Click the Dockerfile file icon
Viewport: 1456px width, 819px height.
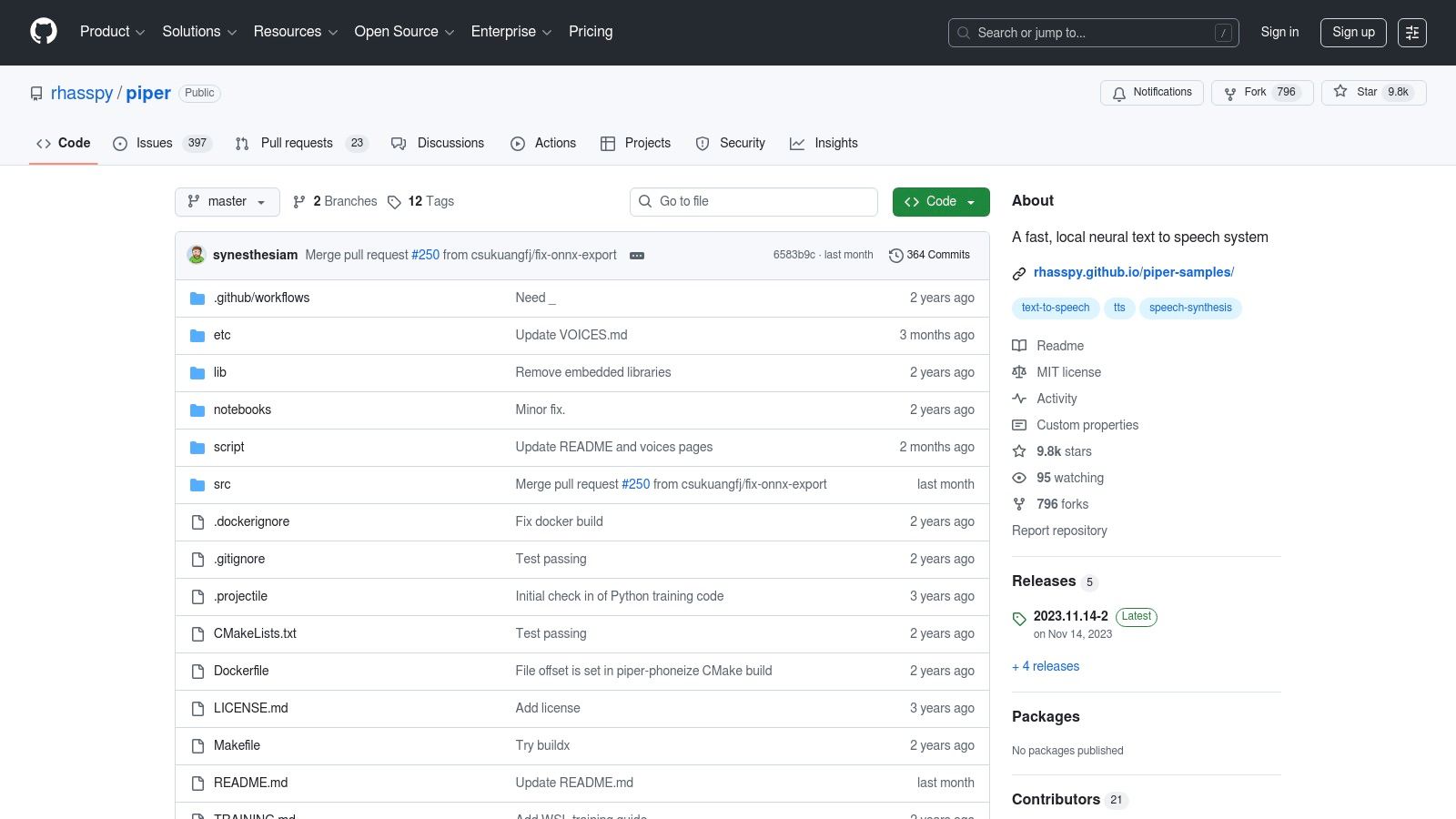(197, 672)
